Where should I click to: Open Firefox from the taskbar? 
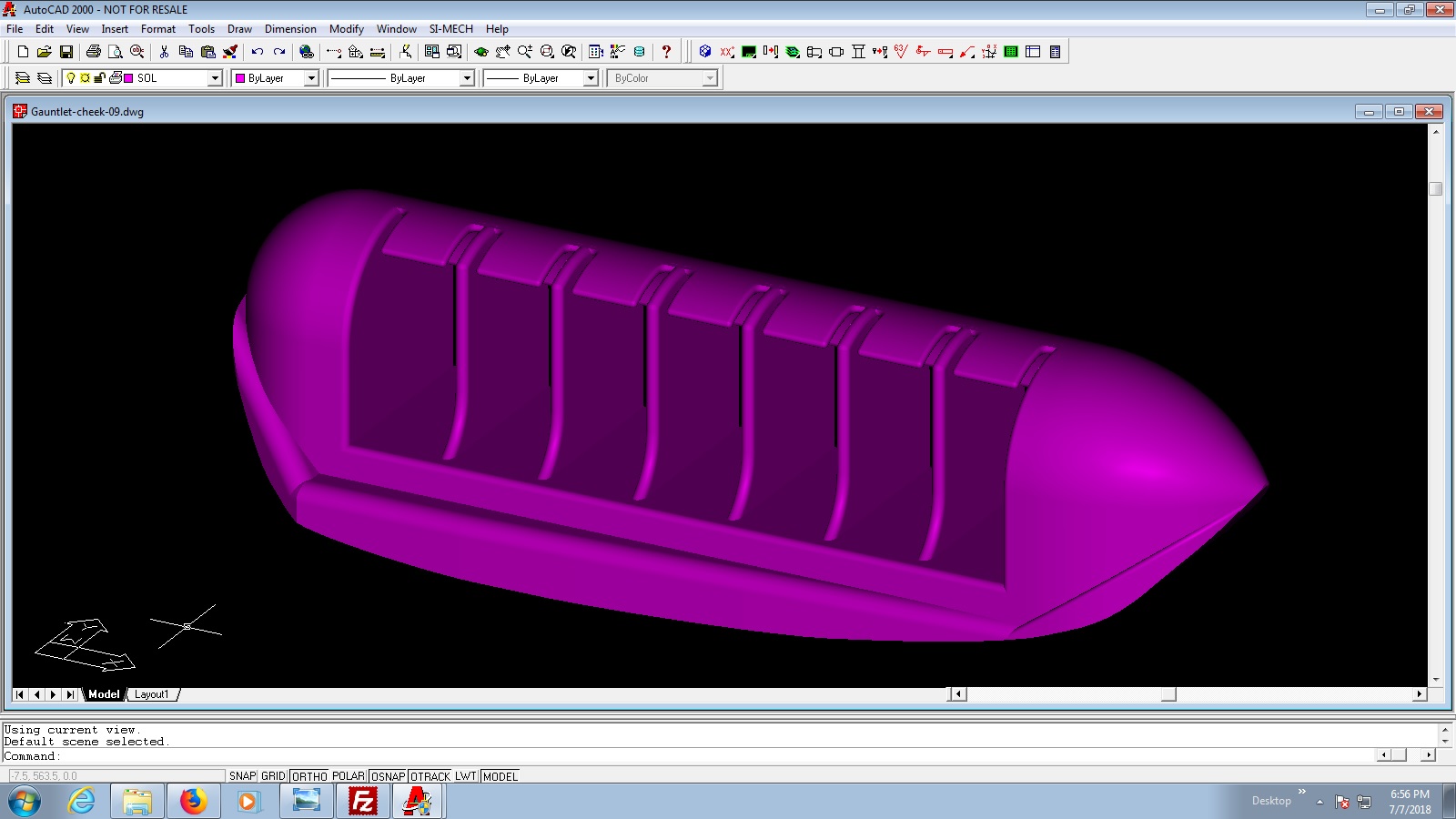(193, 801)
